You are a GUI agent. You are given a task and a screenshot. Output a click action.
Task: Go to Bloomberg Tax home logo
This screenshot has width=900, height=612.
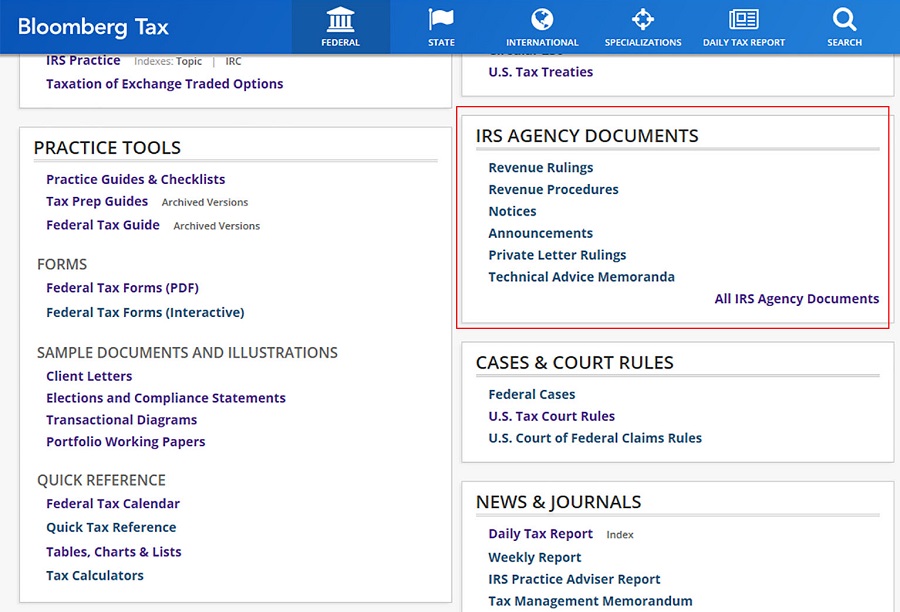click(93, 27)
